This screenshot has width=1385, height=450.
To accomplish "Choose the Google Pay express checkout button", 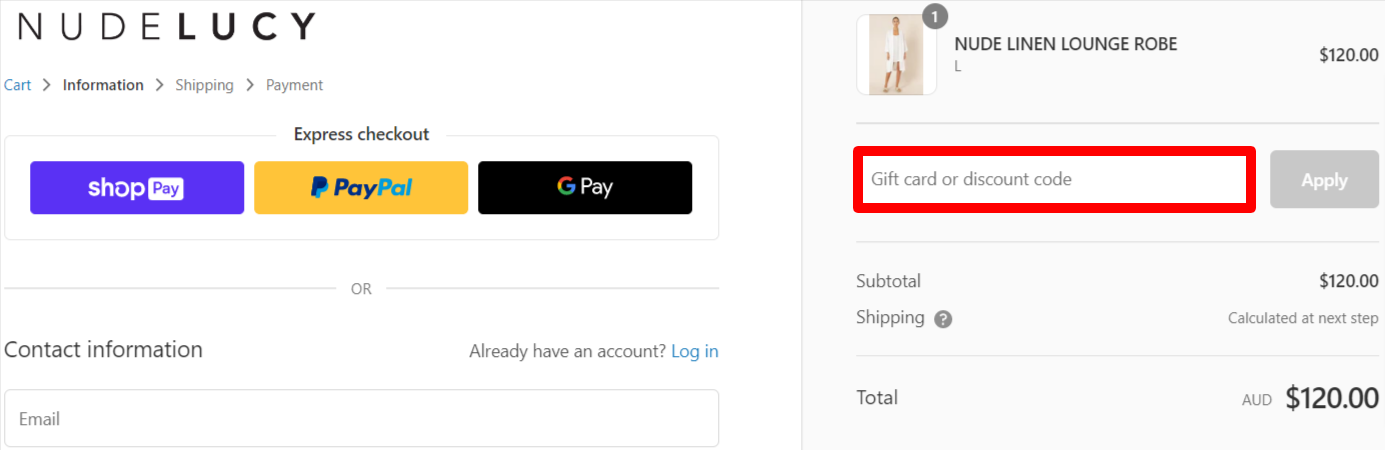I will point(585,188).
